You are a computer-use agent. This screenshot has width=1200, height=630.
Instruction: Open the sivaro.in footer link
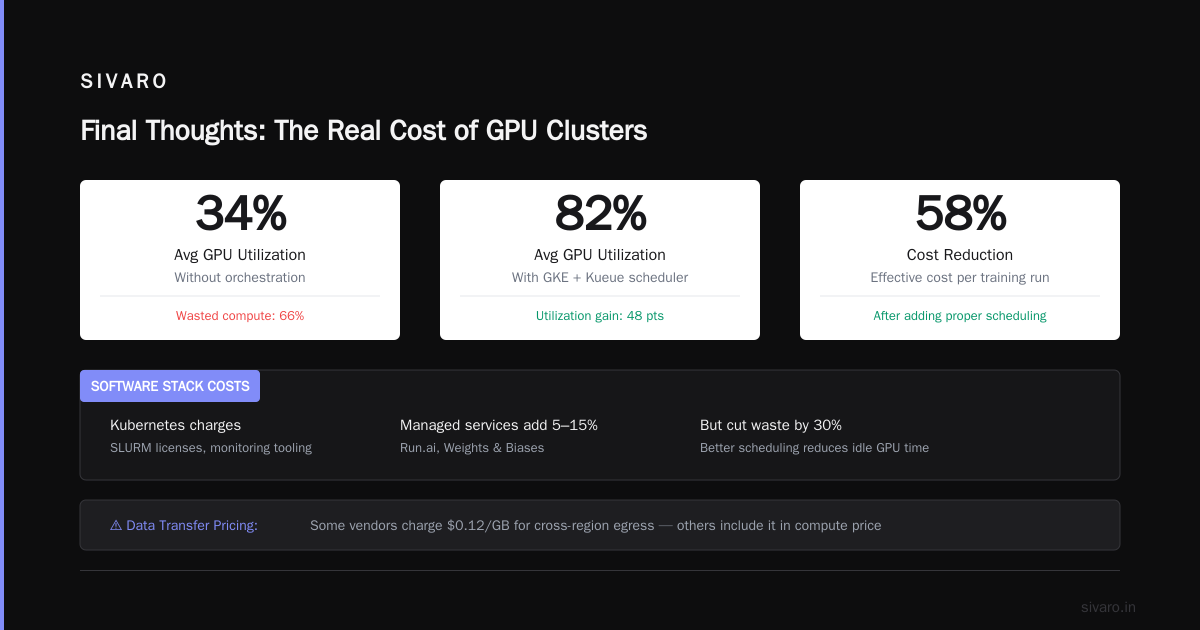point(1108,607)
